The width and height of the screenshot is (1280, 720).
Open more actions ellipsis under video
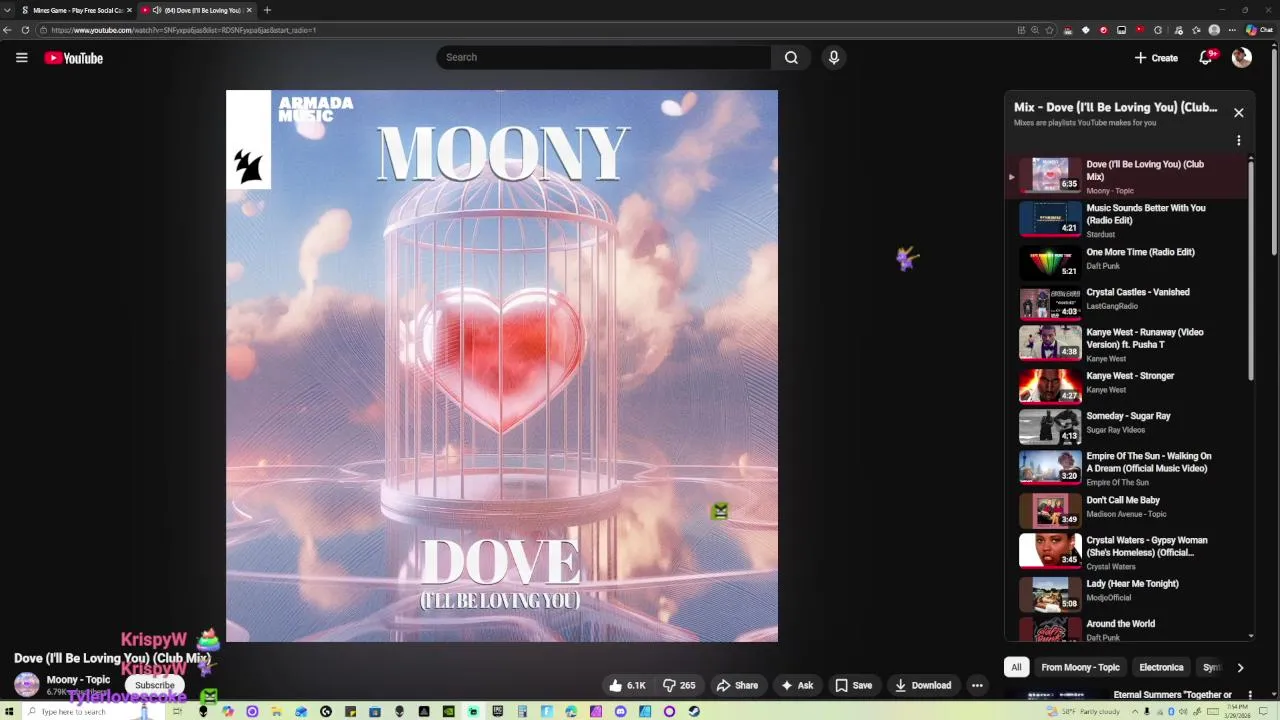point(977,685)
